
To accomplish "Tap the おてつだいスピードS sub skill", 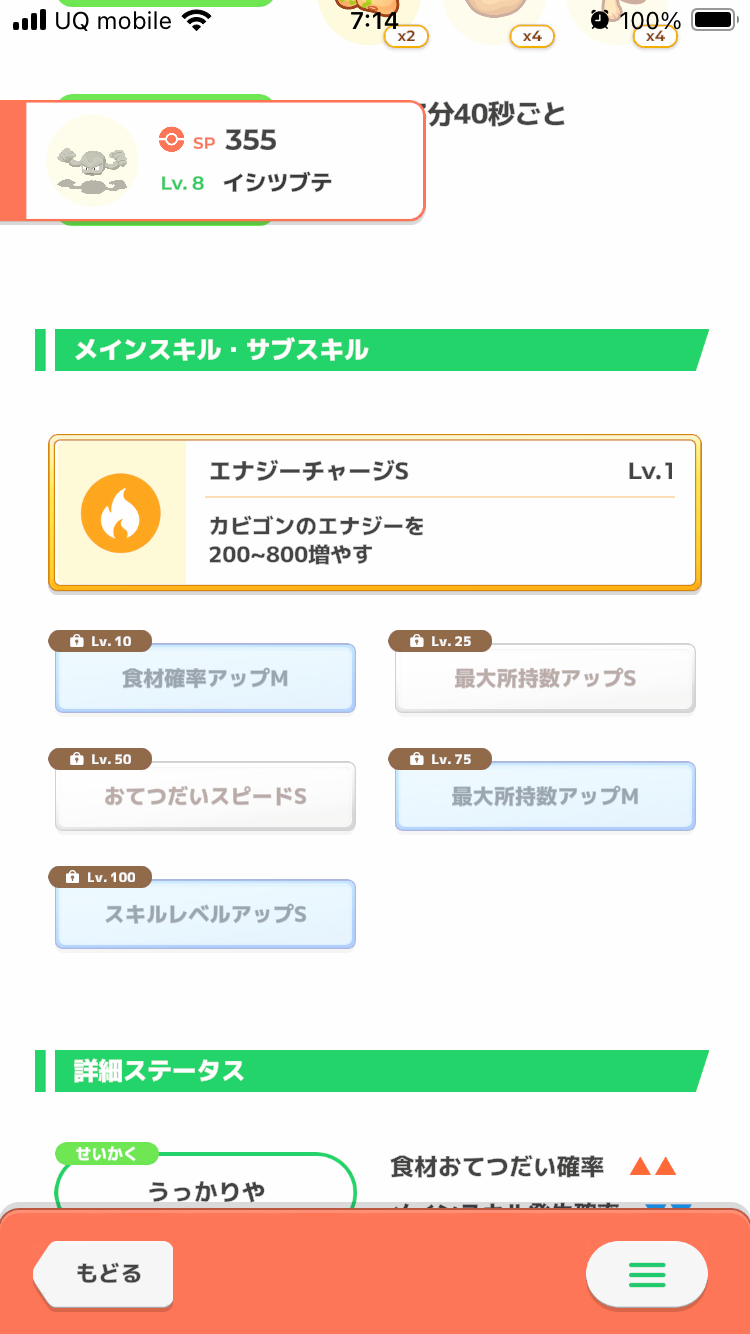I will click(205, 797).
